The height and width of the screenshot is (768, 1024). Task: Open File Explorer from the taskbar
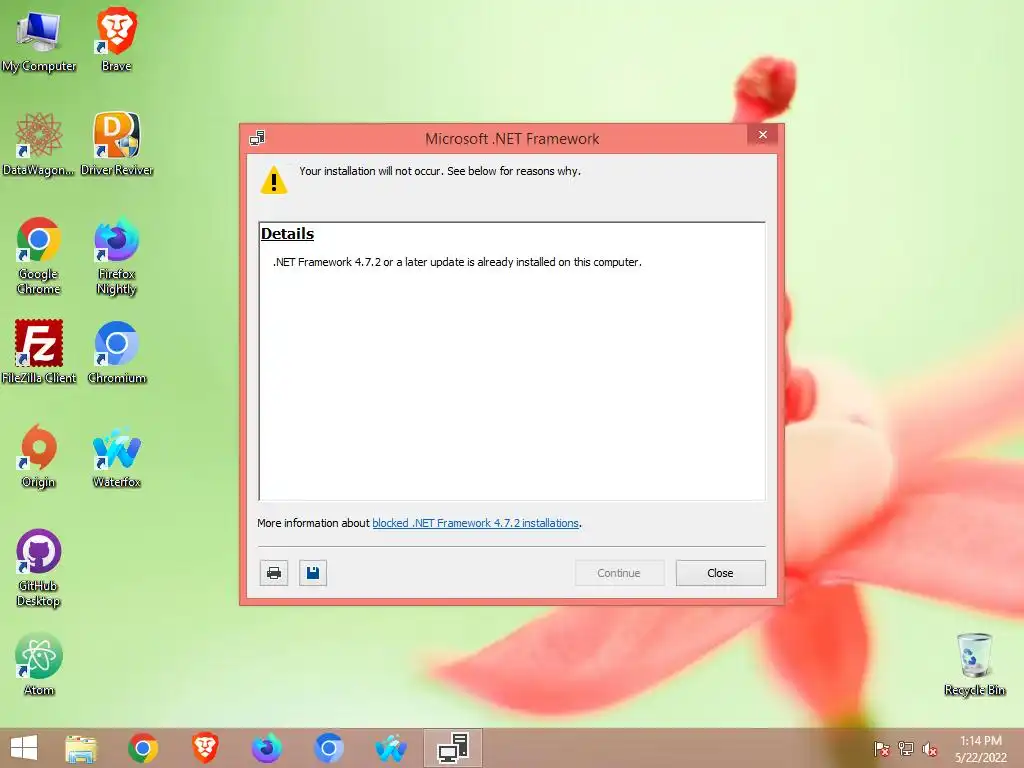(81, 748)
